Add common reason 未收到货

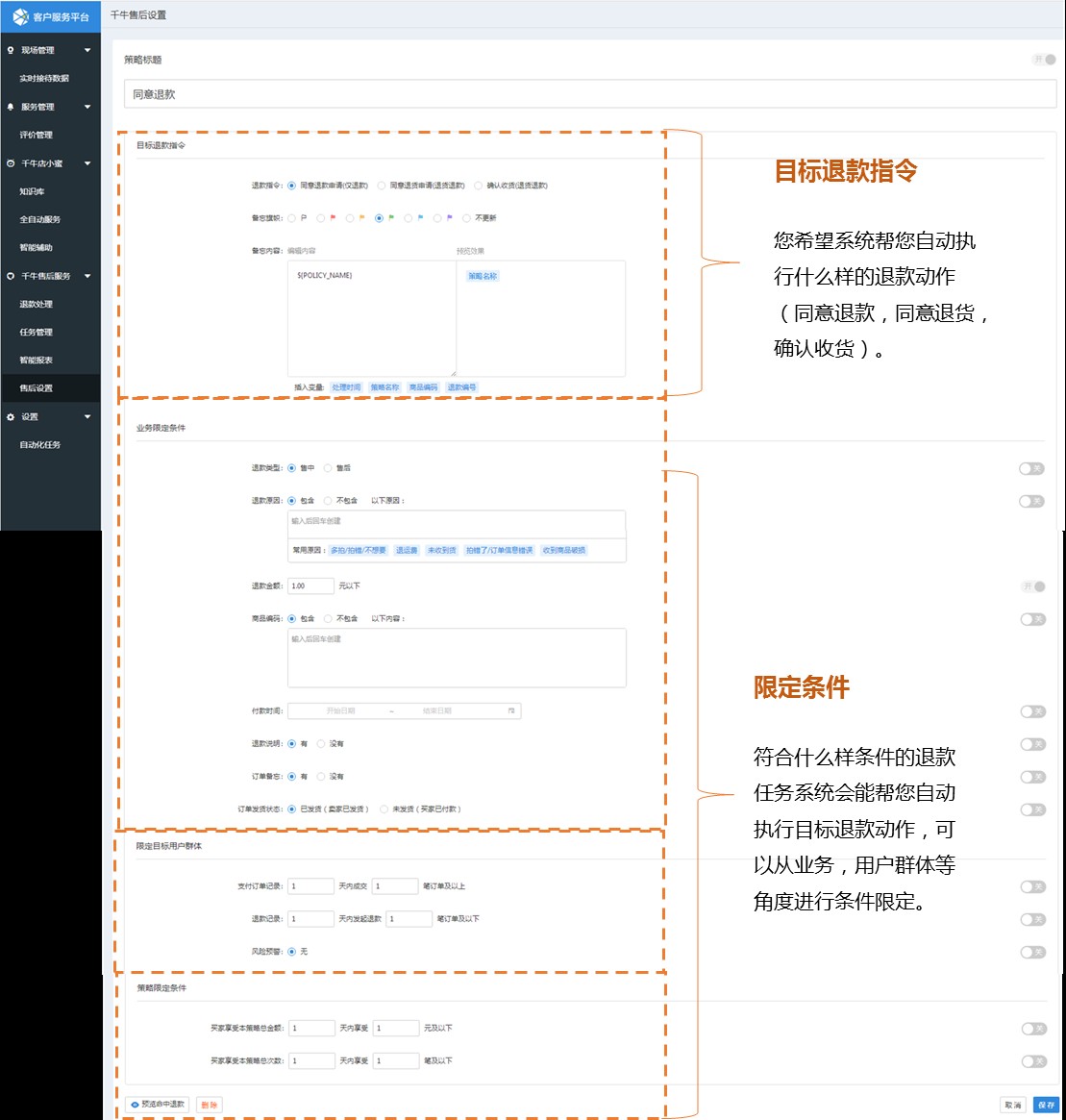pos(441,550)
